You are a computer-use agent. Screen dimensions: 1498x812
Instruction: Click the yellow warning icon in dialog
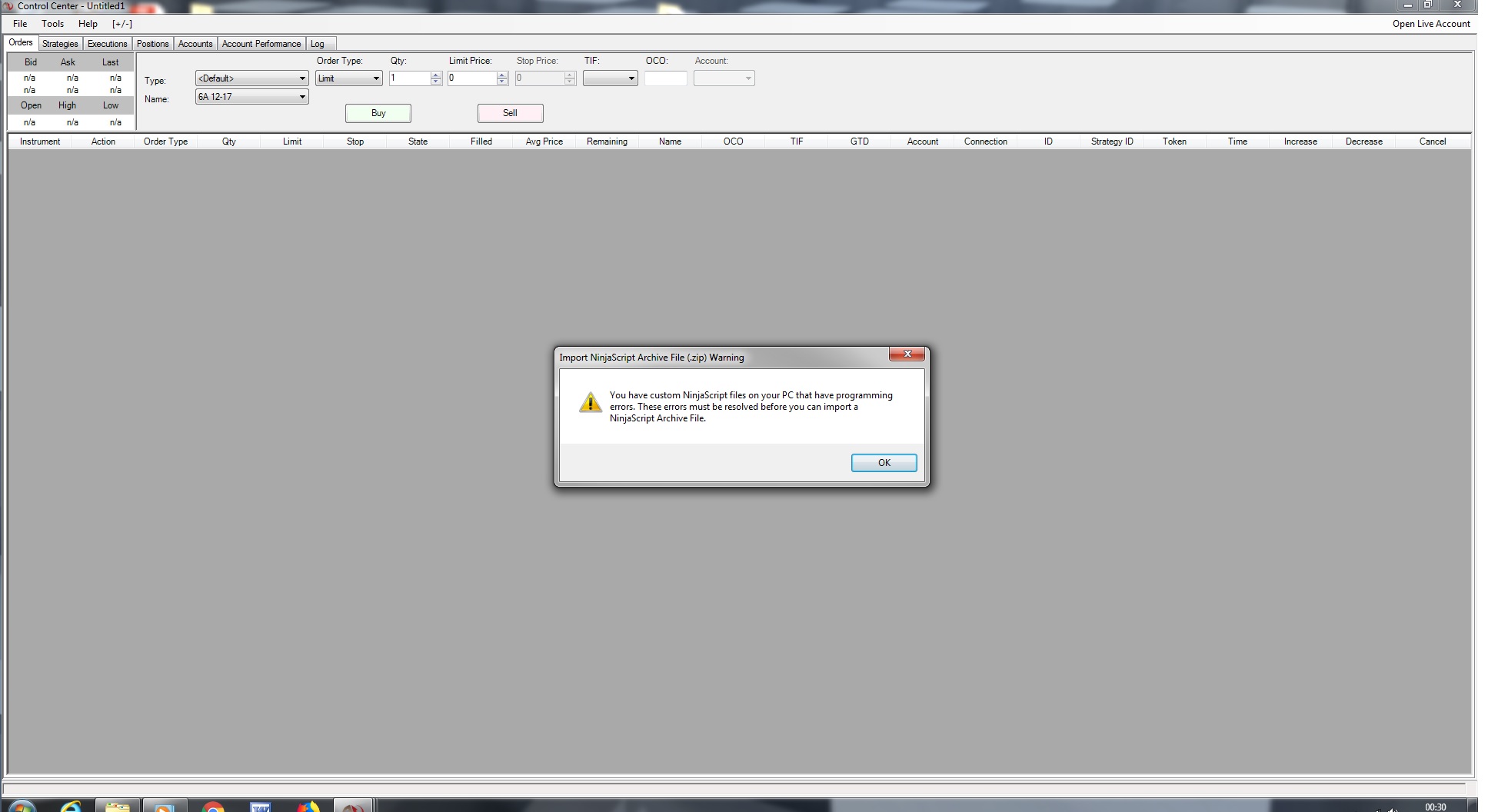coord(590,402)
